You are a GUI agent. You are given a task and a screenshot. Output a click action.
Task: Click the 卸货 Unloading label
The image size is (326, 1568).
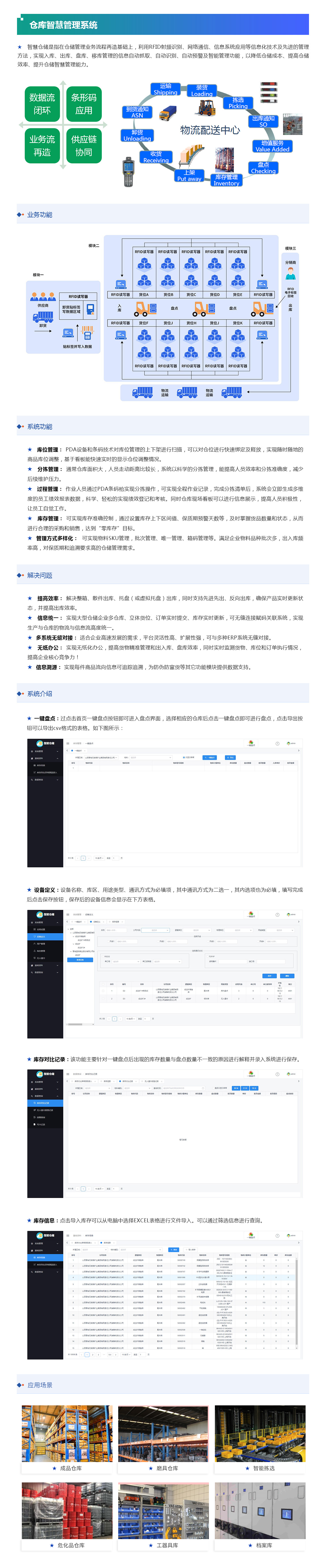click(137, 135)
